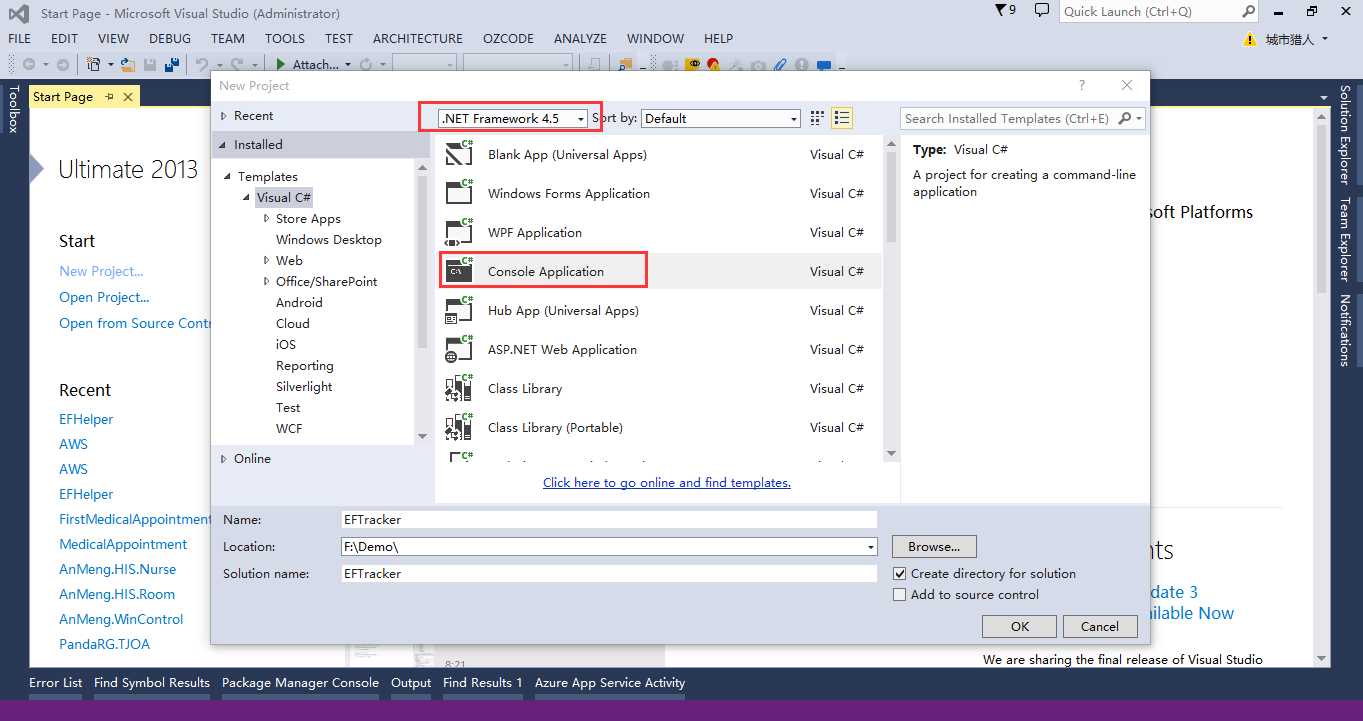Viewport: 1363px width, 721px height.
Task: Click the search magnifier in Search Installed Templates
Action: point(1124,118)
